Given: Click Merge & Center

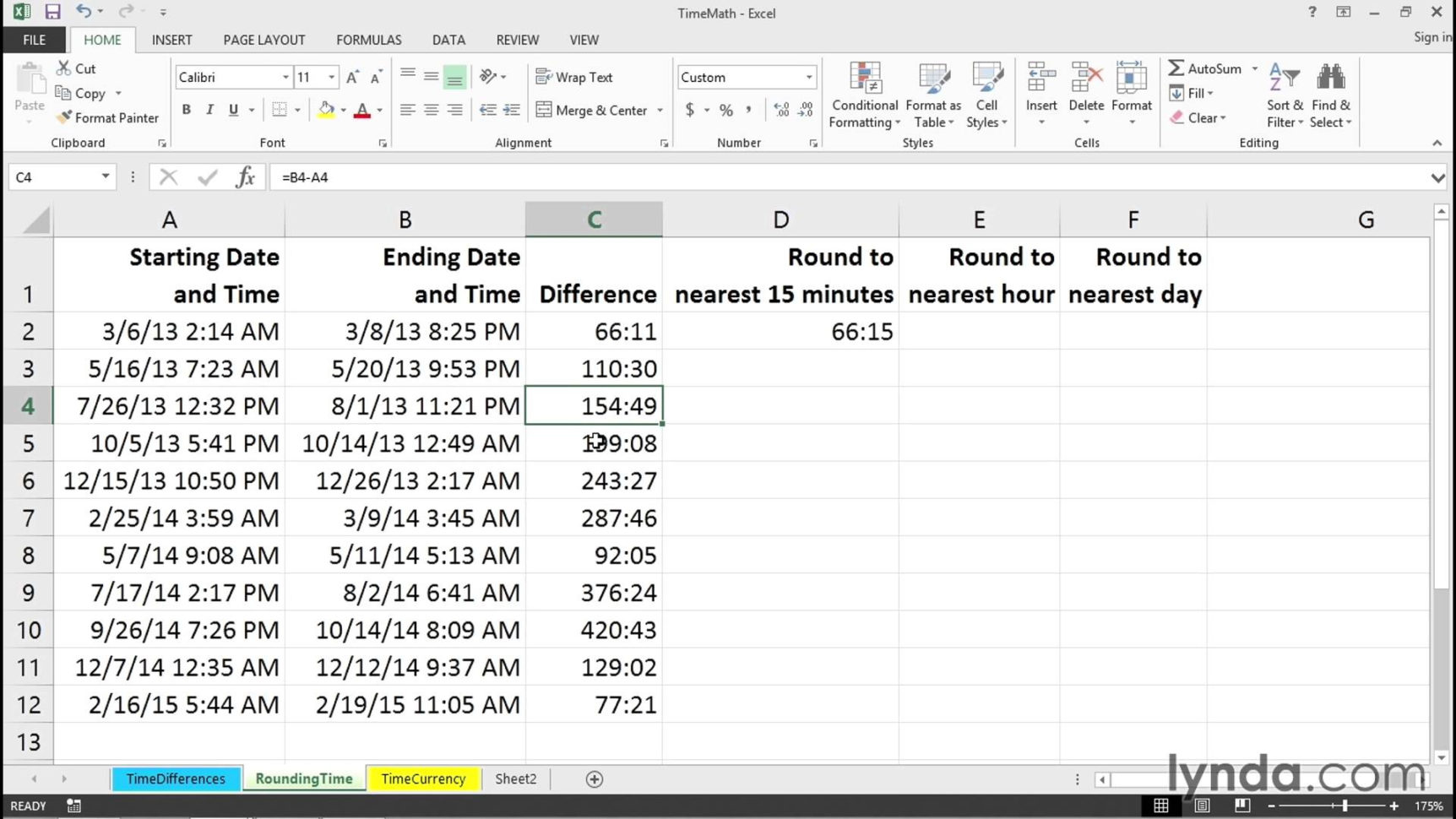Looking at the screenshot, I should (592, 110).
